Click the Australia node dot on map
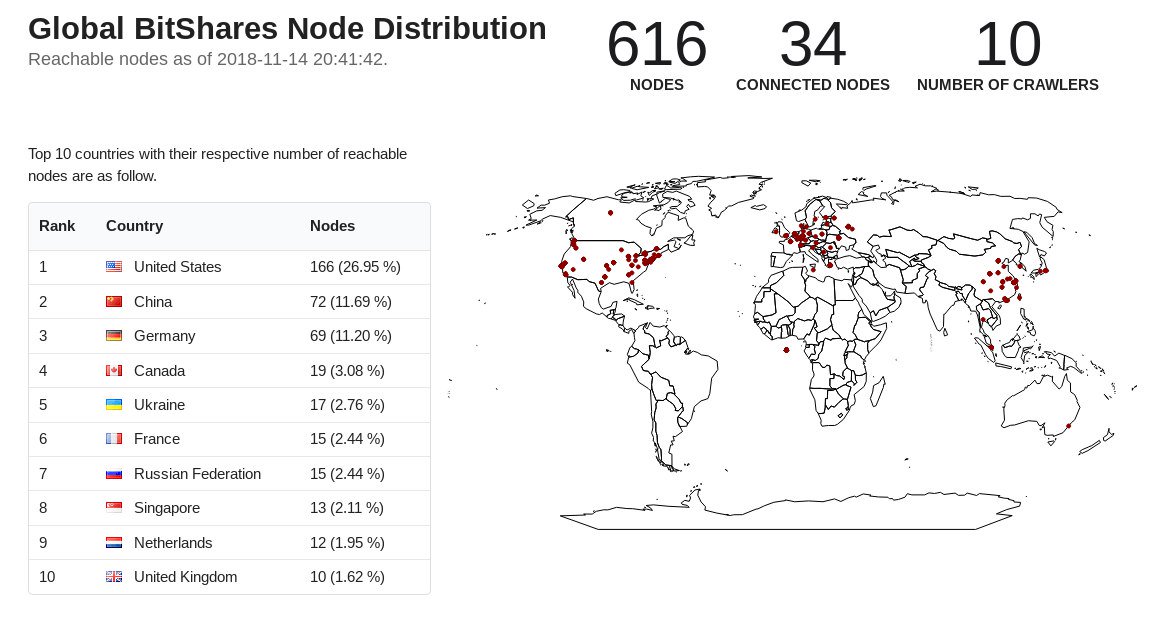 tap(1069, 426)
